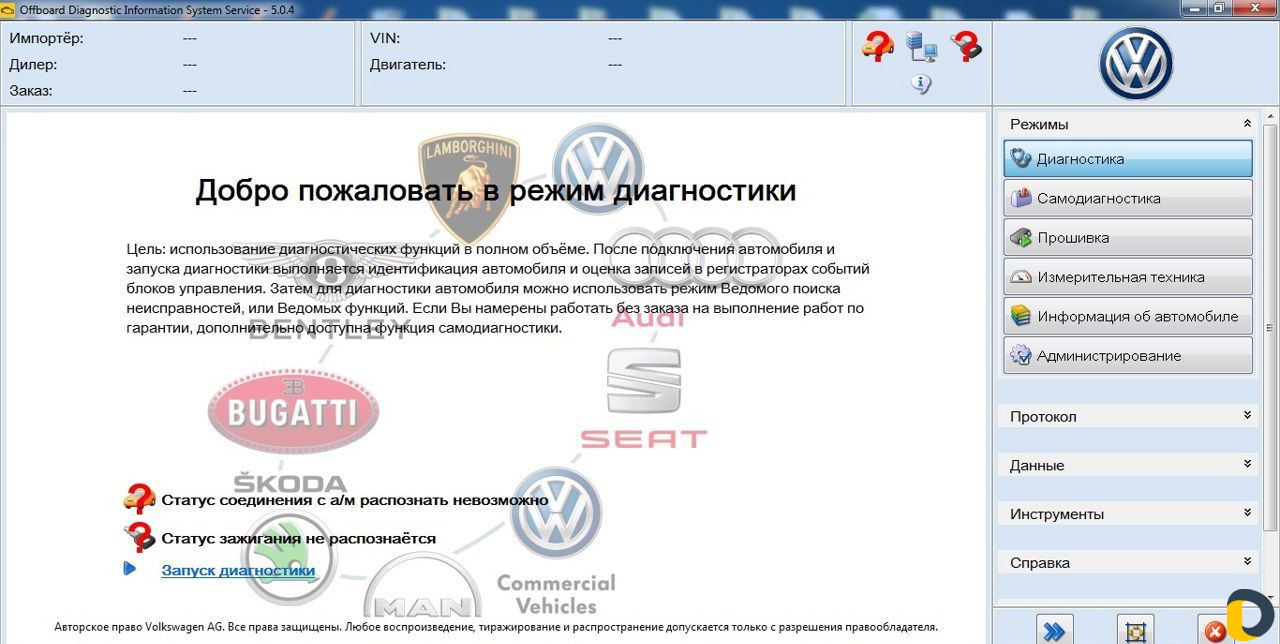
Task: Click the key icon beside Статус зажигания
Action: [x=139, y=537]
